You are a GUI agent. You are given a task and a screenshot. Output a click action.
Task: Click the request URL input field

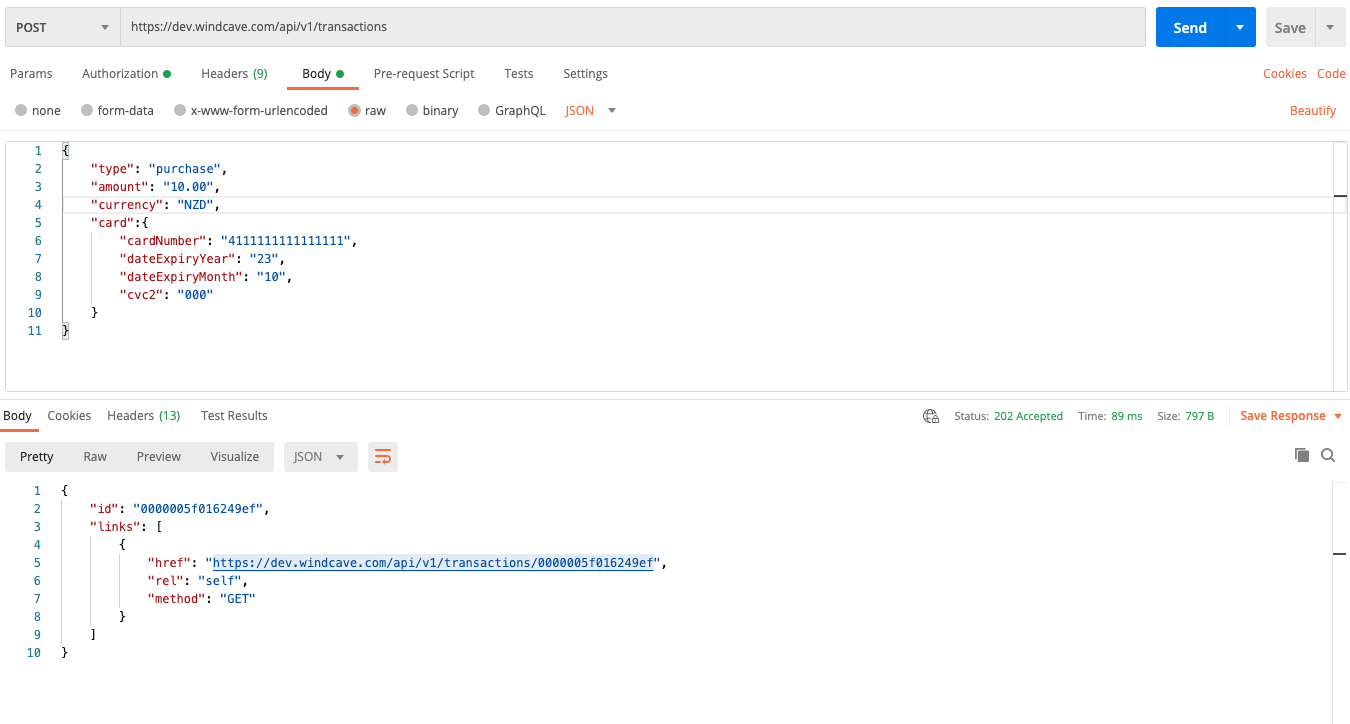point(633,27)
